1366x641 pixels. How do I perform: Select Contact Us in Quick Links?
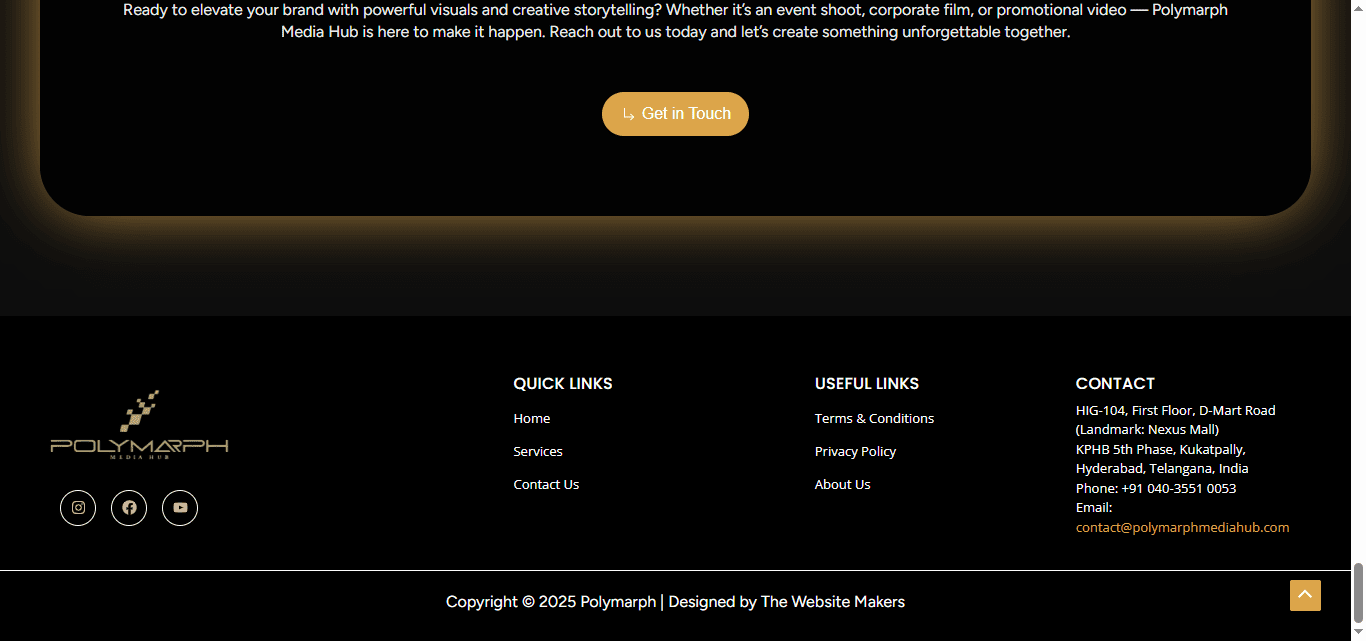click(x=546, y=485)
